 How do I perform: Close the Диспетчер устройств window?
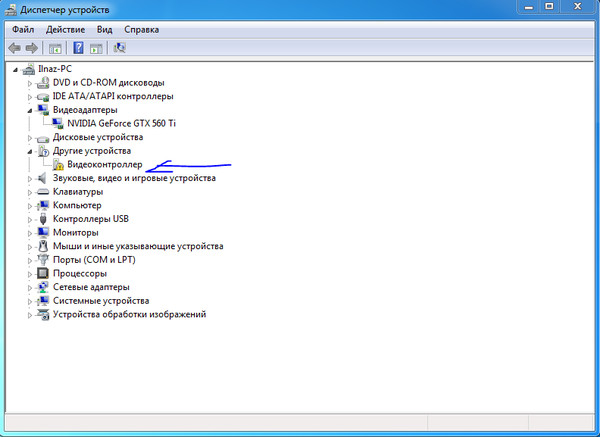577,7
